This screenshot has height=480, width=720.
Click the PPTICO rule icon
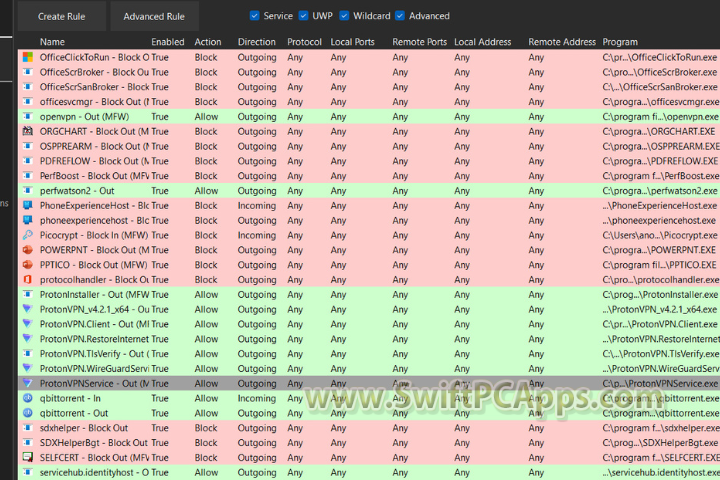(x=28, y=265)
